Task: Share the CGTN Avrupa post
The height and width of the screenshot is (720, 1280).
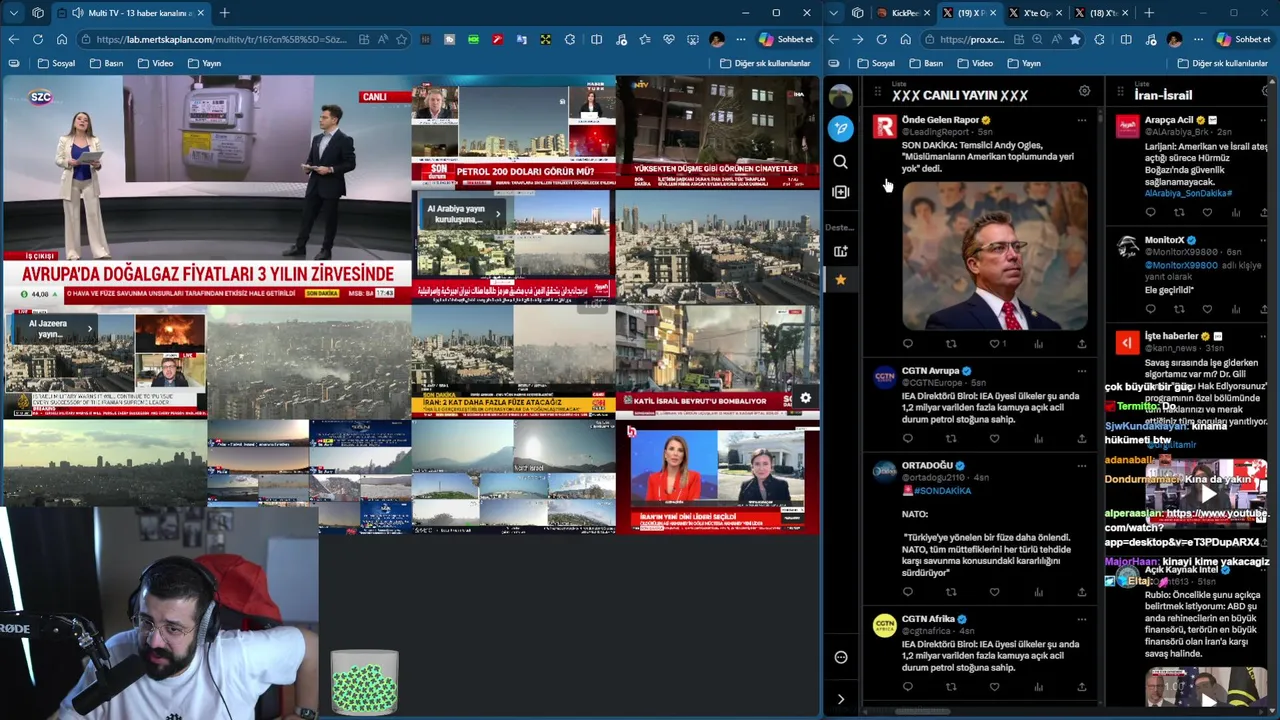Action: point(1082,438)
